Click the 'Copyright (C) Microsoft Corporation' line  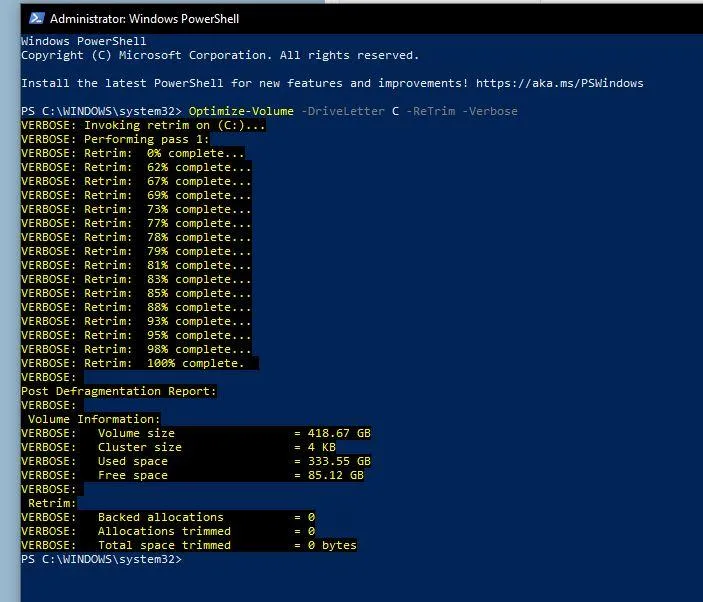click(220, 55)
